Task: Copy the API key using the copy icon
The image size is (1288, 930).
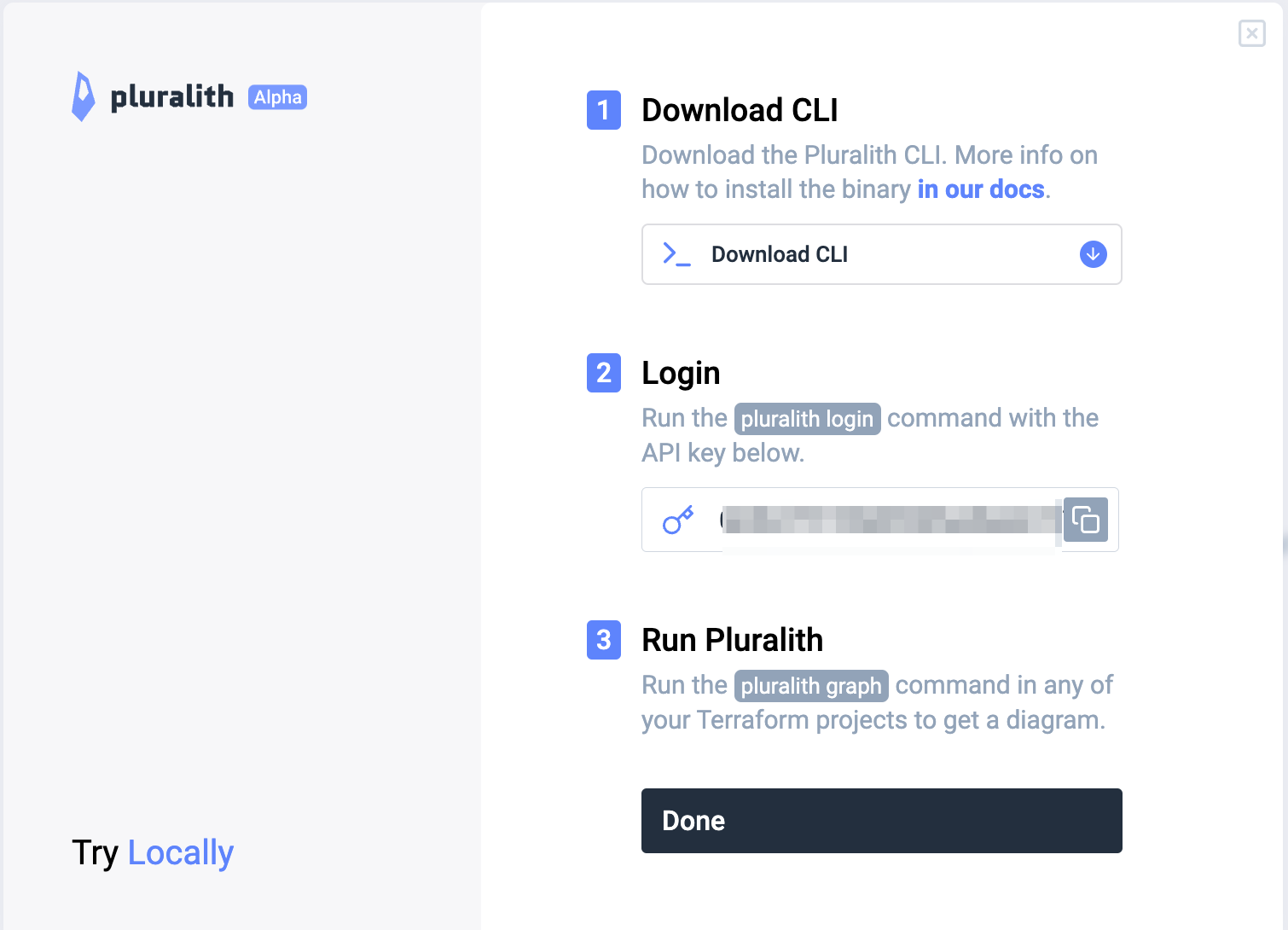Action: [x=1086, y=520]
